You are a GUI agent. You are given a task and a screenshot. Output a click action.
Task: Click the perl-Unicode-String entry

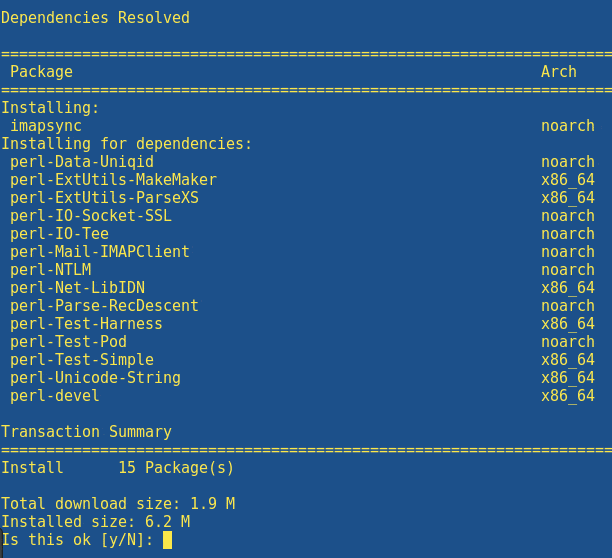(x=95, y=378)
